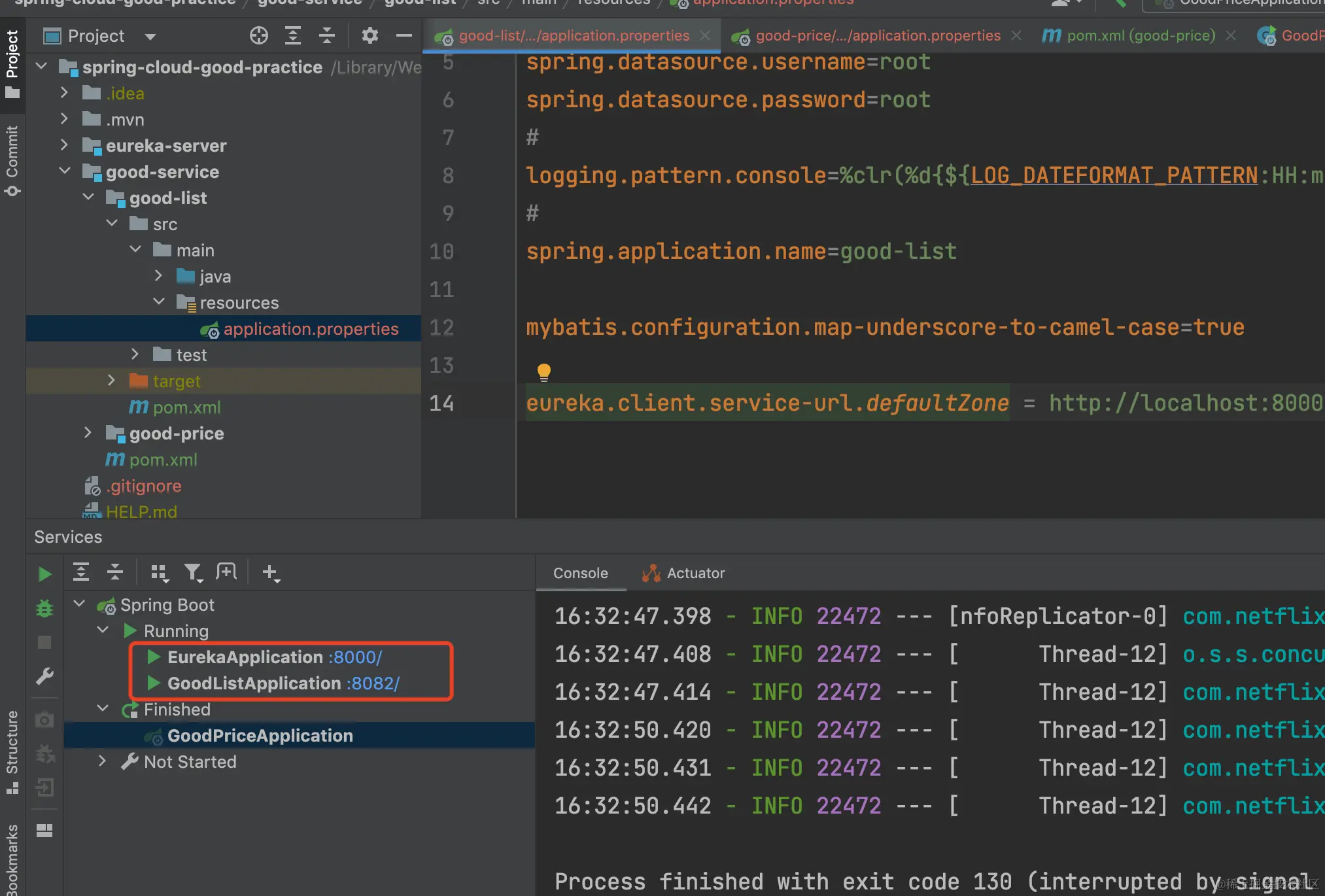Click the debug bug icon in Services
The width and height of the screenshot is (1325, 896).
coord(44,608)
